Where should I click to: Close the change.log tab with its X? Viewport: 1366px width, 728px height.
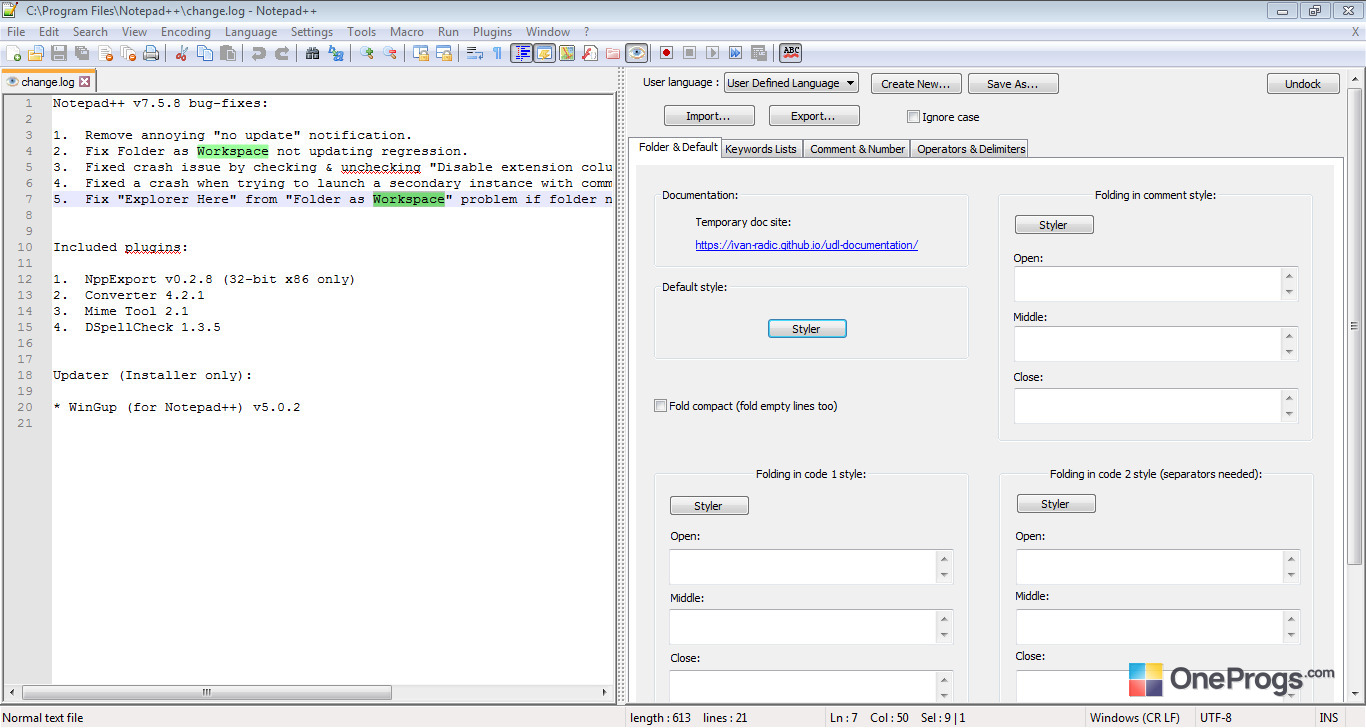(84, 82)
